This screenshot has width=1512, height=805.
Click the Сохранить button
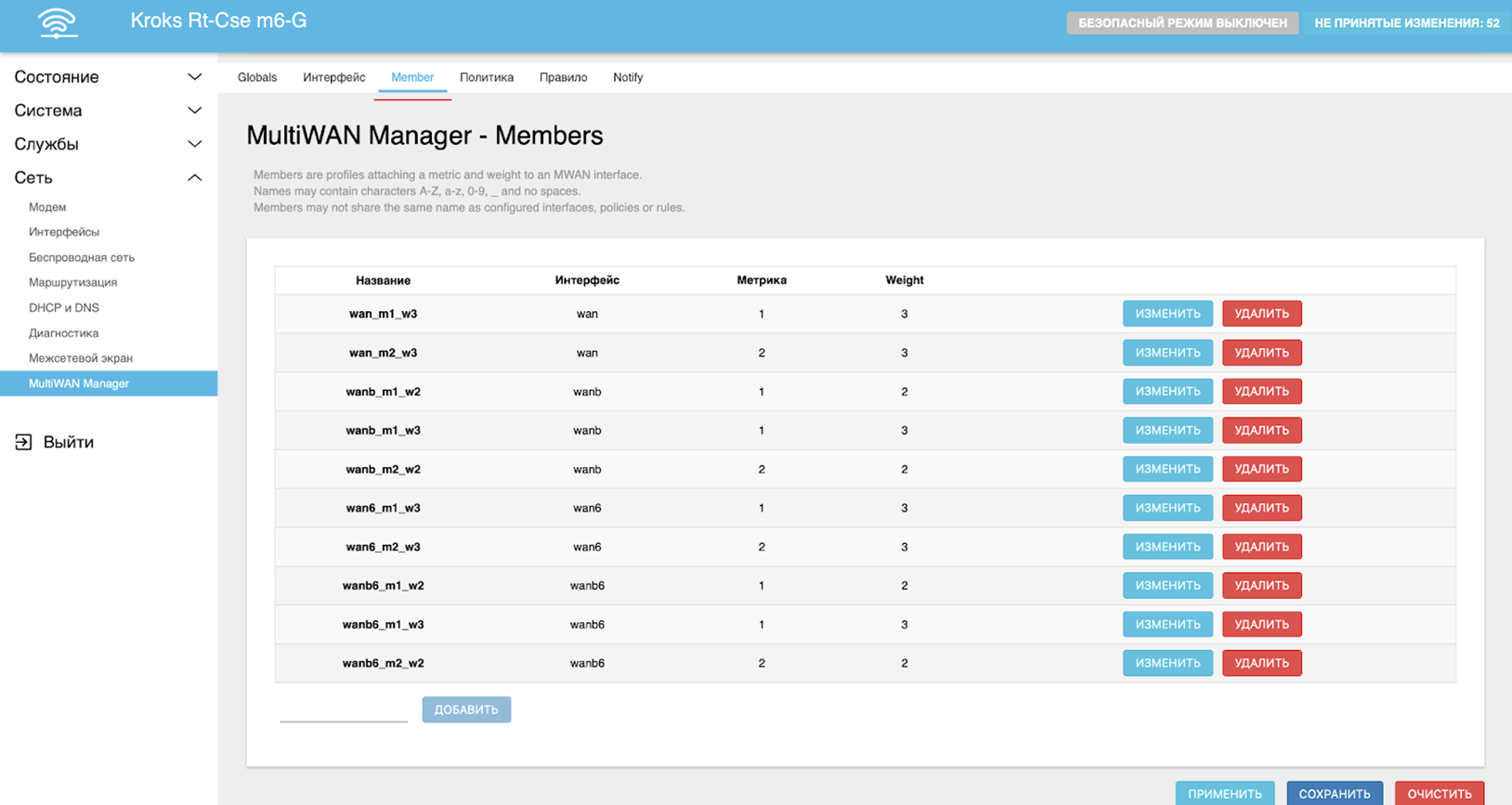click(x=1334, y=794)
